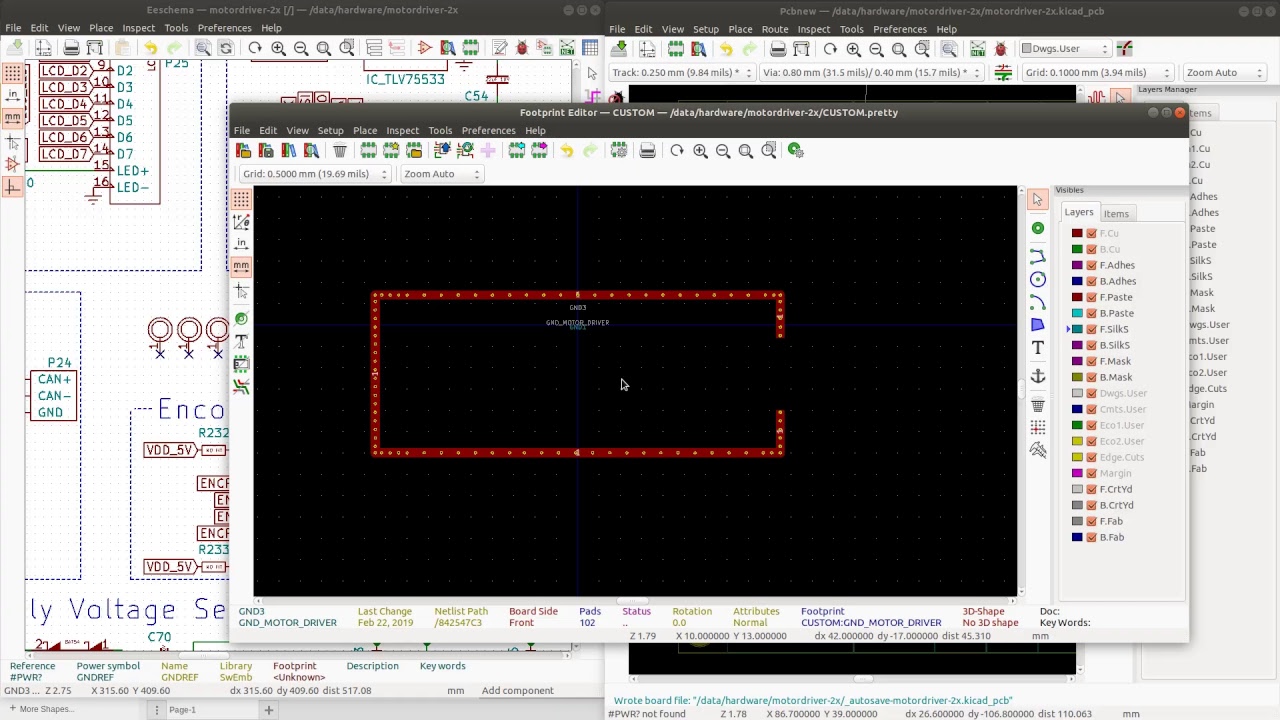Open the Via size dropdown in Pcbnew
Image resolution: width=1280 pixels, height=720 pixels.
click(x=870, y=72)
